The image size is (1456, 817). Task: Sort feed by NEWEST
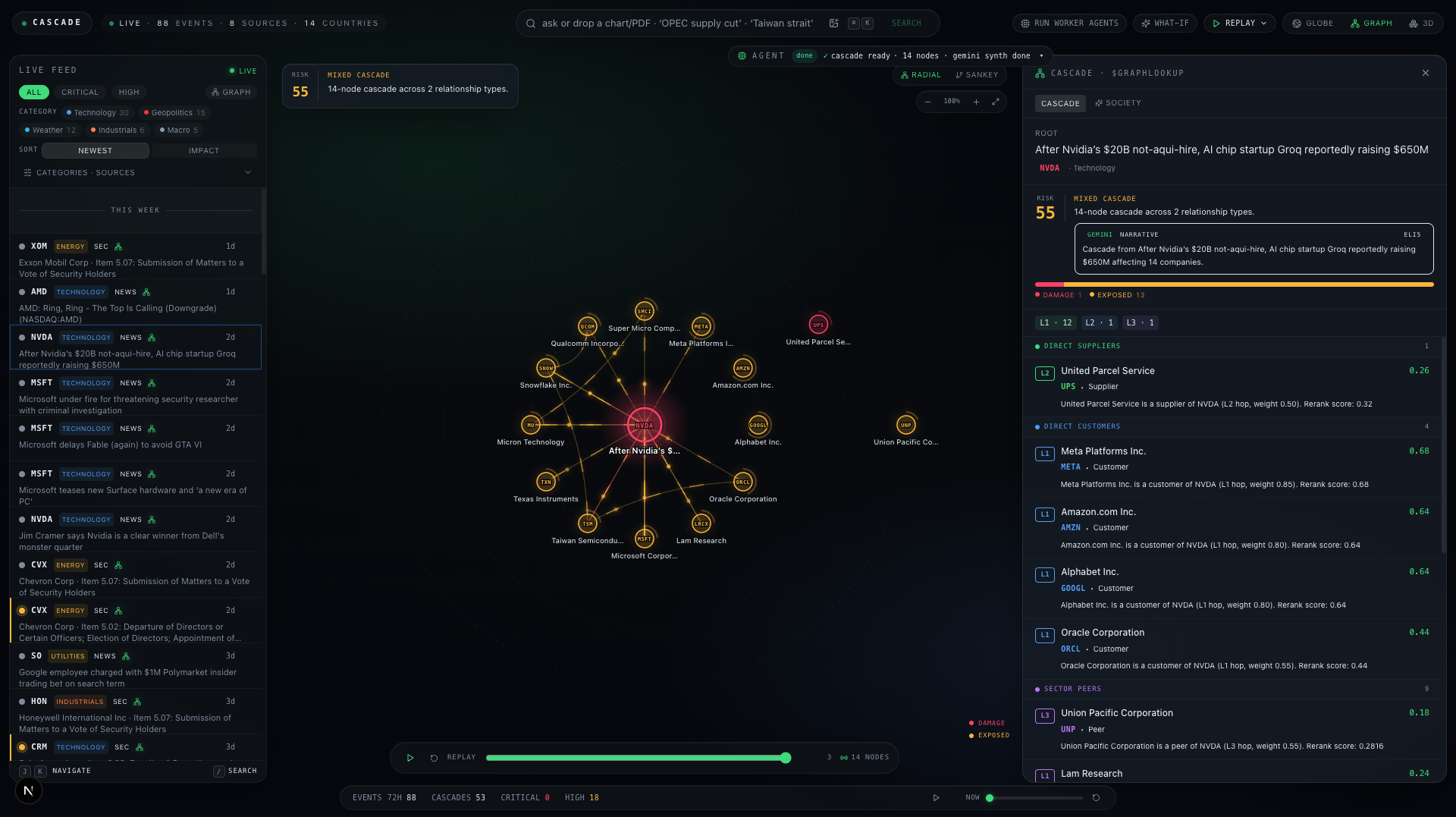(96, 151)
